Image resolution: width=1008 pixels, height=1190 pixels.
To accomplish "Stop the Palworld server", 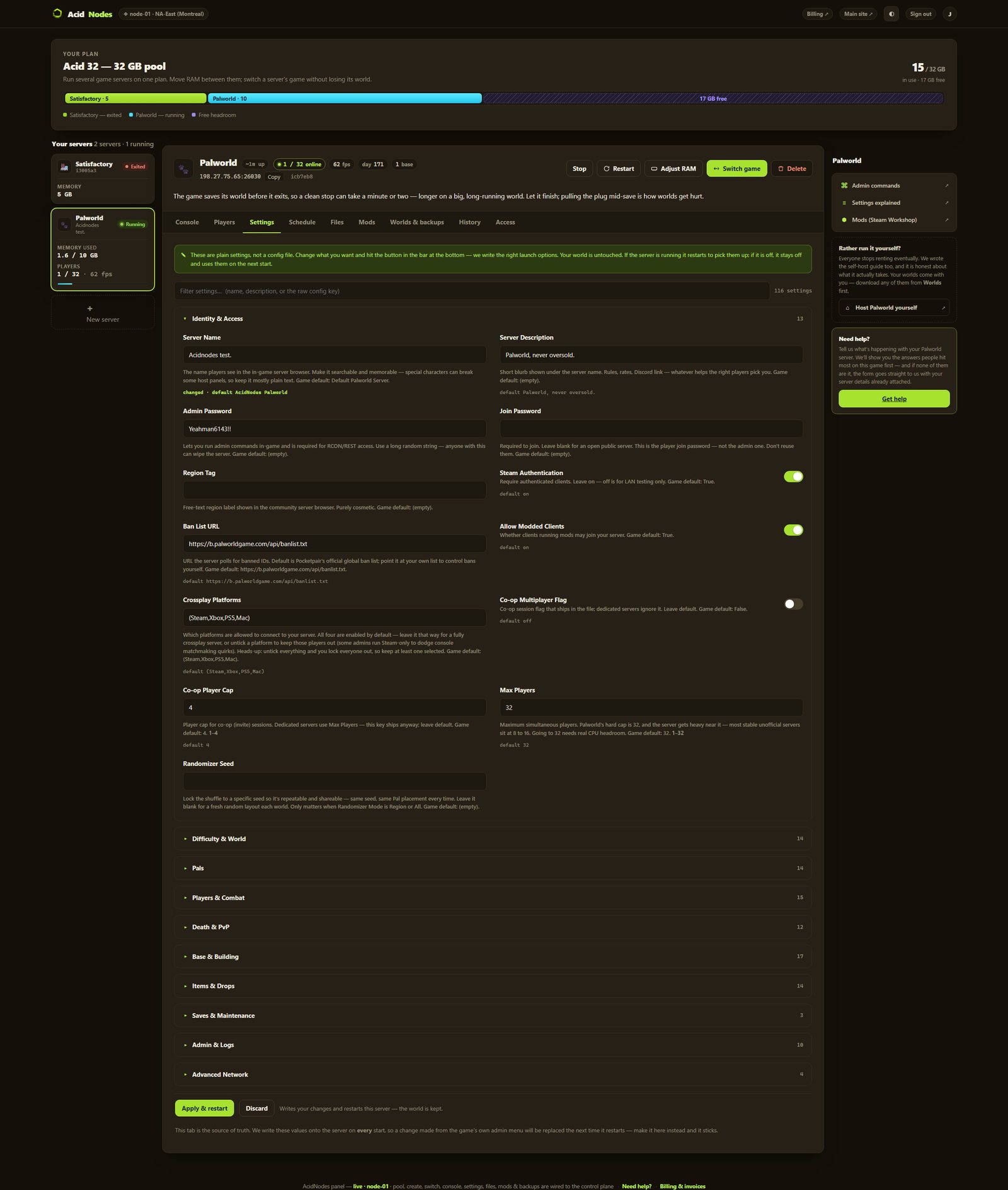I will [x=580, y=169].
